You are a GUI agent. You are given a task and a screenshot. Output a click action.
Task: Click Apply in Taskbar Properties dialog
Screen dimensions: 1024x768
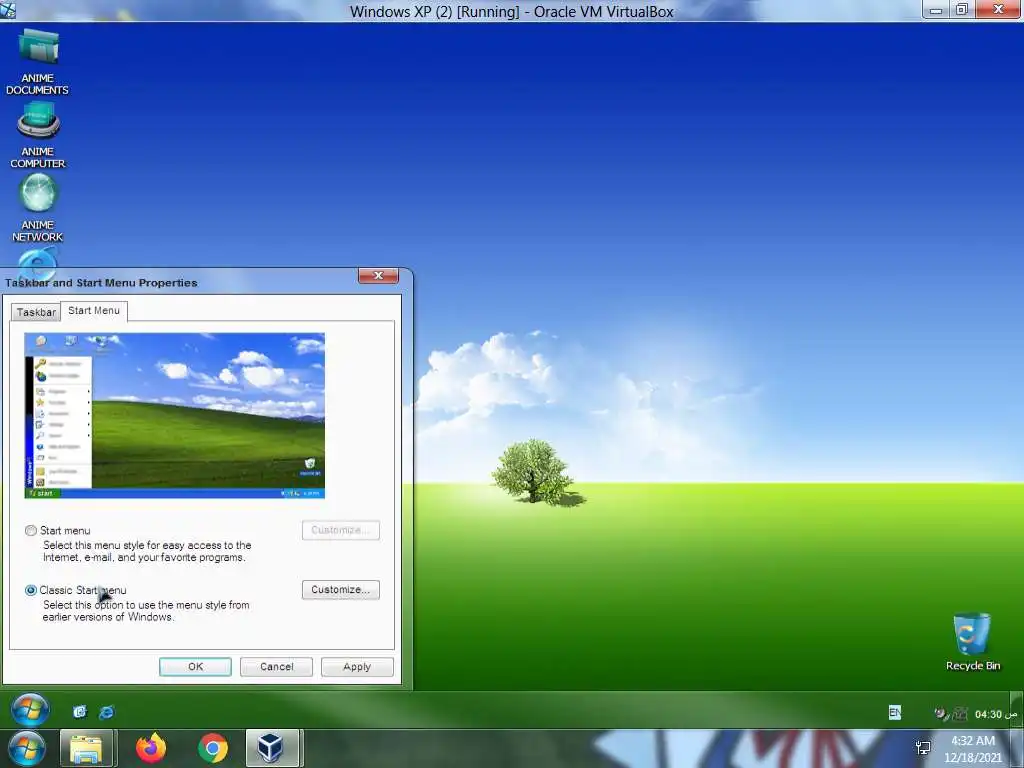357,667
